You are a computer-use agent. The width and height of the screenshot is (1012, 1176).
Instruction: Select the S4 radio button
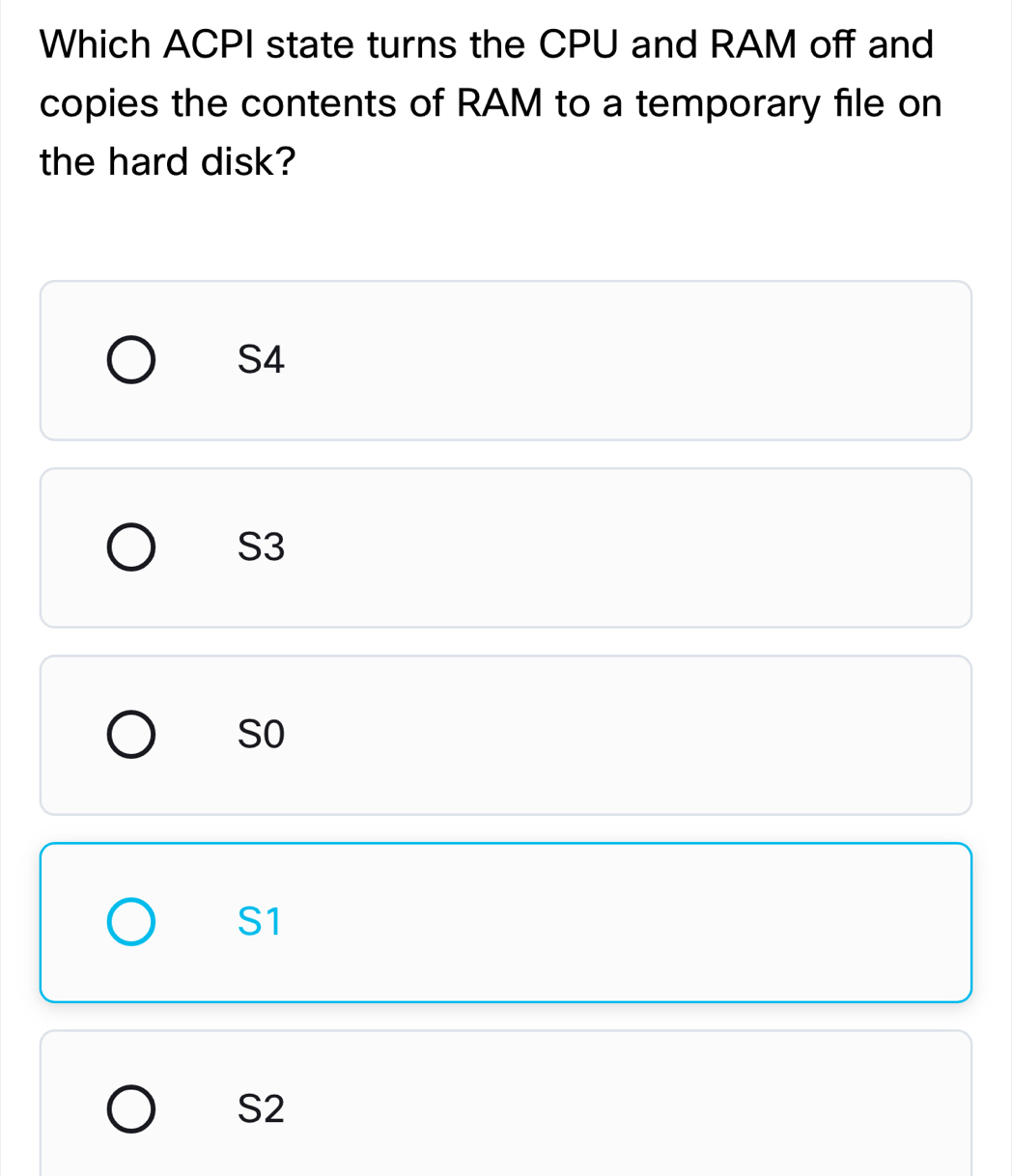pos(130,359)
